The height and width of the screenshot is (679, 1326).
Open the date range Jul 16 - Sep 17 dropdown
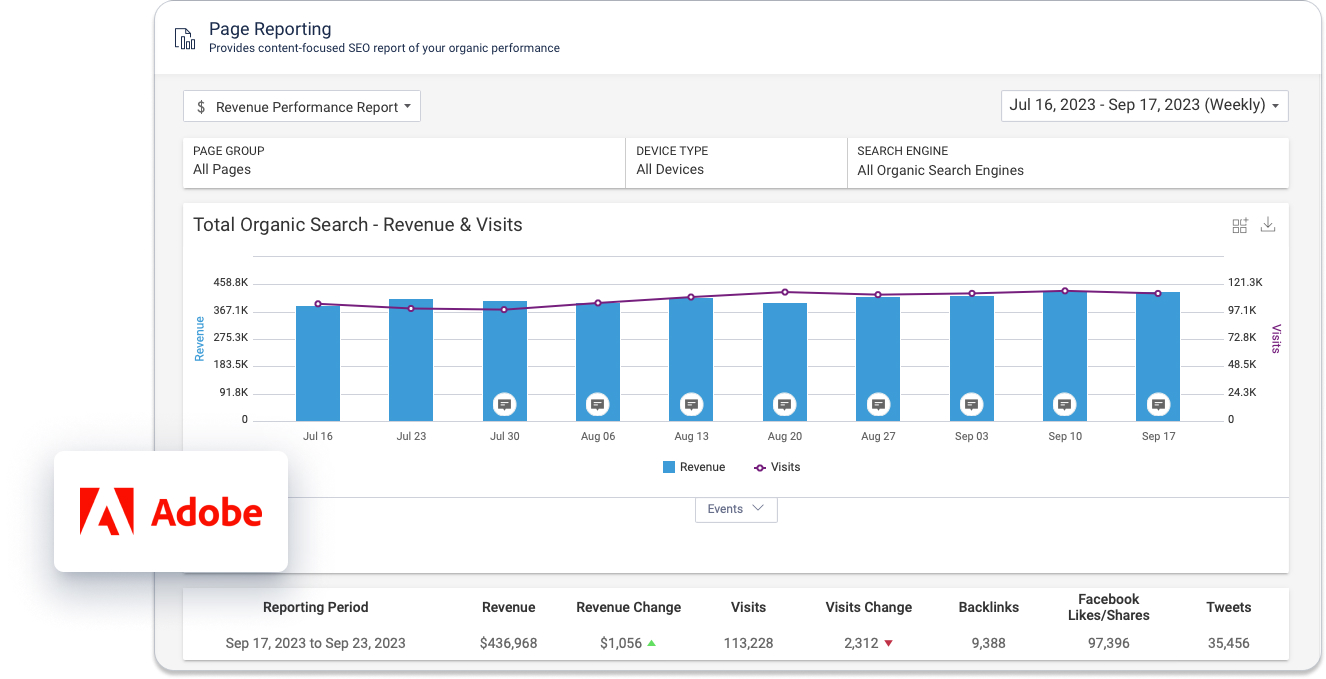1144,105
